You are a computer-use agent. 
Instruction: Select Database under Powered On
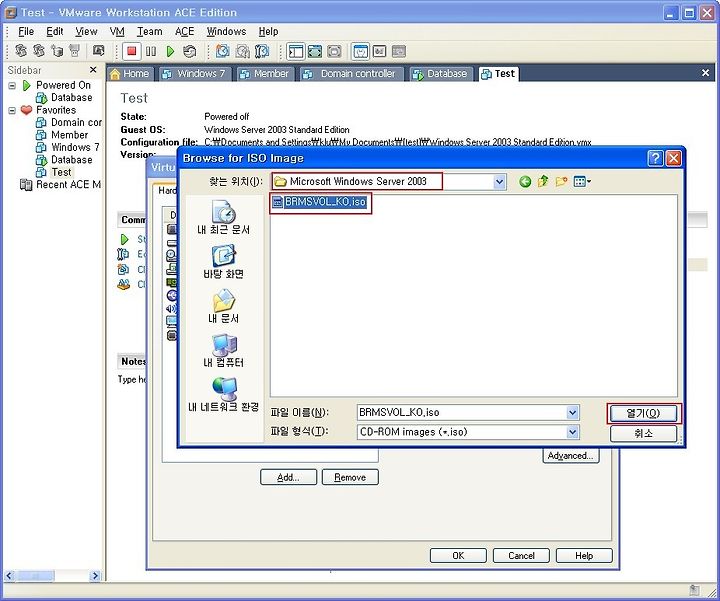click(64, 98)
